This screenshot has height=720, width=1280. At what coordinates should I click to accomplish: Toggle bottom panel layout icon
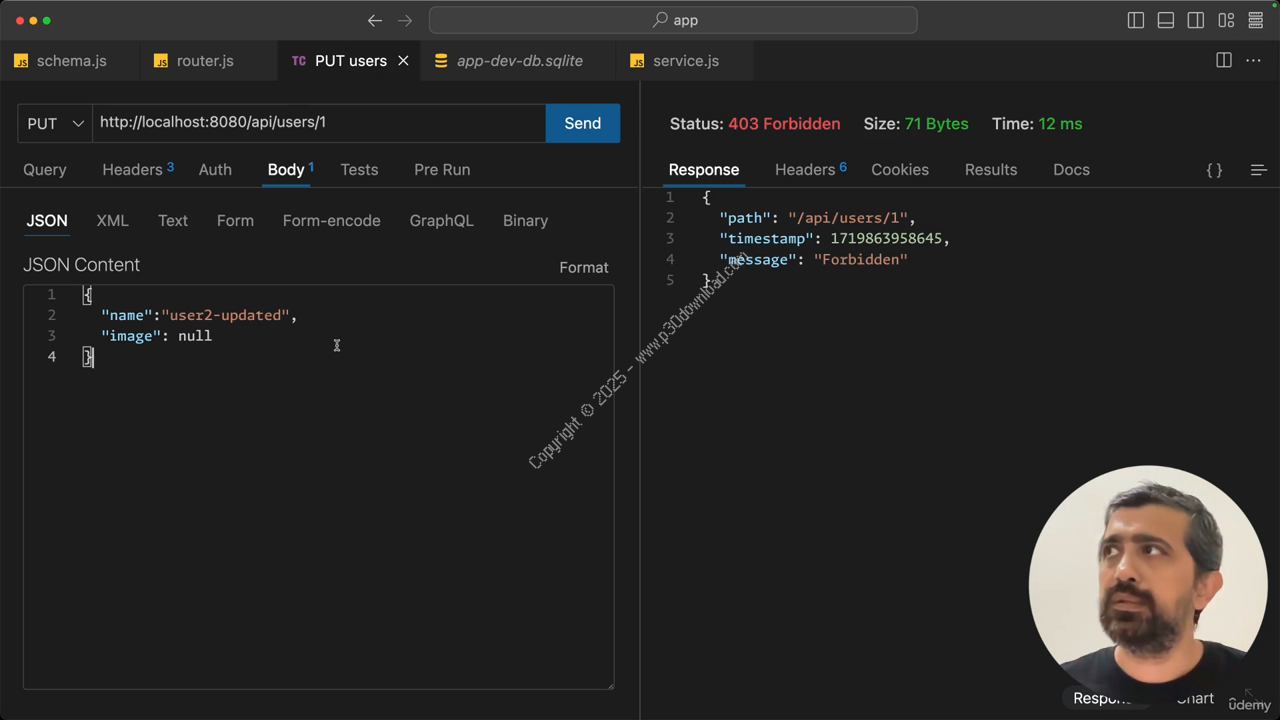[1166, 20]
